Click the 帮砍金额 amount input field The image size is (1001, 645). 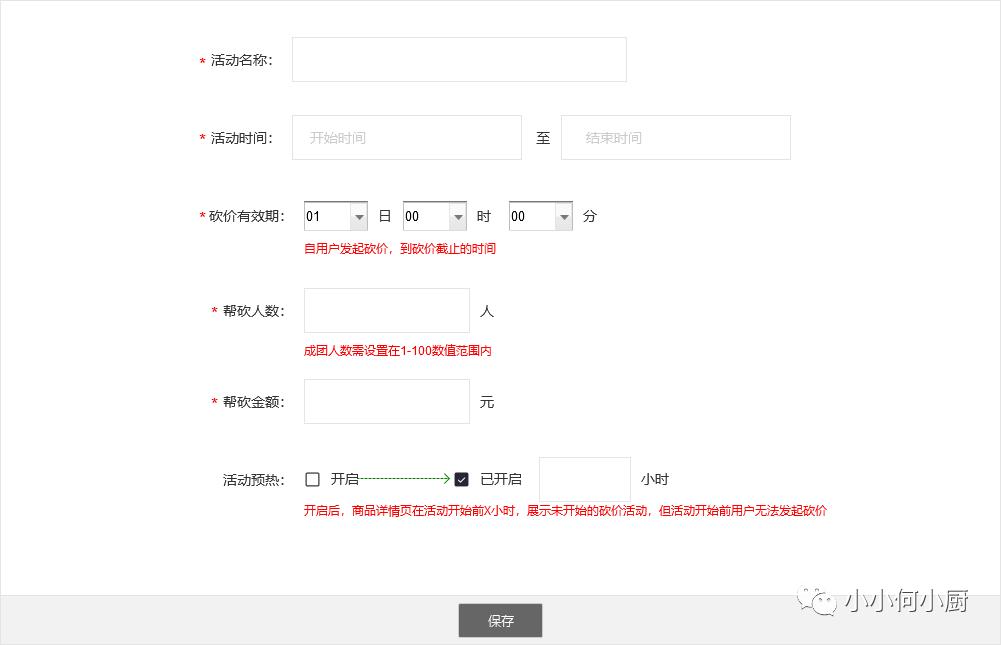point(386,401)
